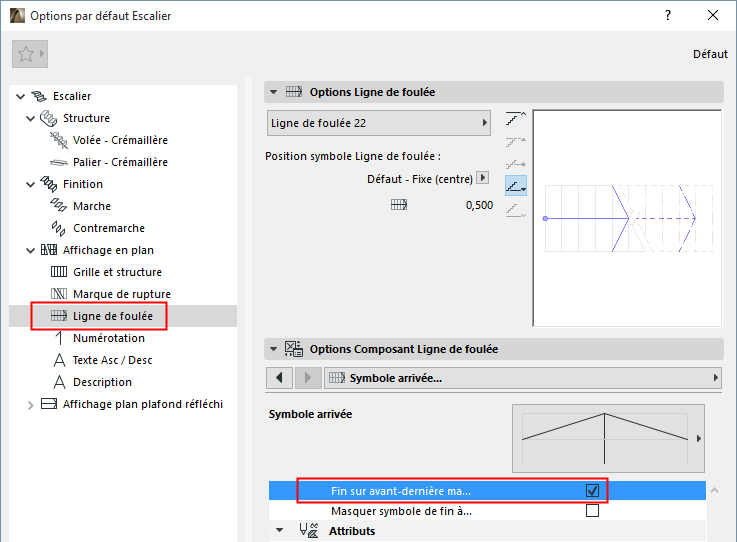
Task: Go to previous component page arrow
Action: tap(280, 377)
